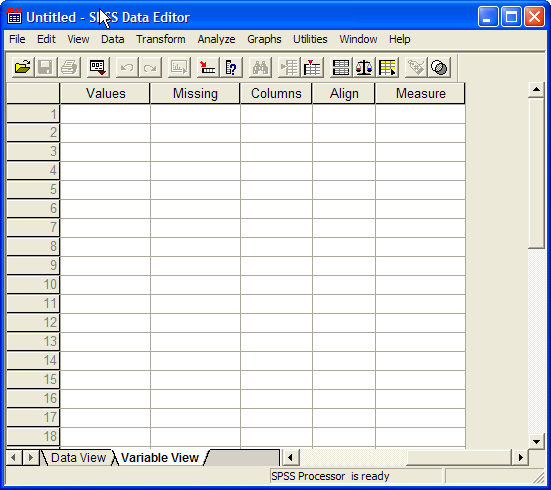The width and height of the screenshot is (551, 490).
Task: Click the horizontal scrollbar left arrow
Action: [x=290, y=458]
